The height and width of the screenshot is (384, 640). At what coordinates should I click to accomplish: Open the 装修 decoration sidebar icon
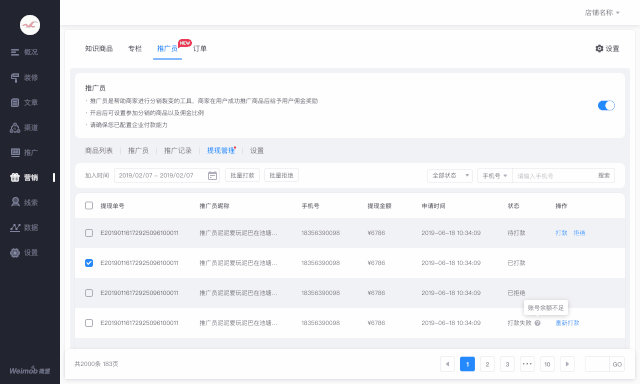pos(15,78)
